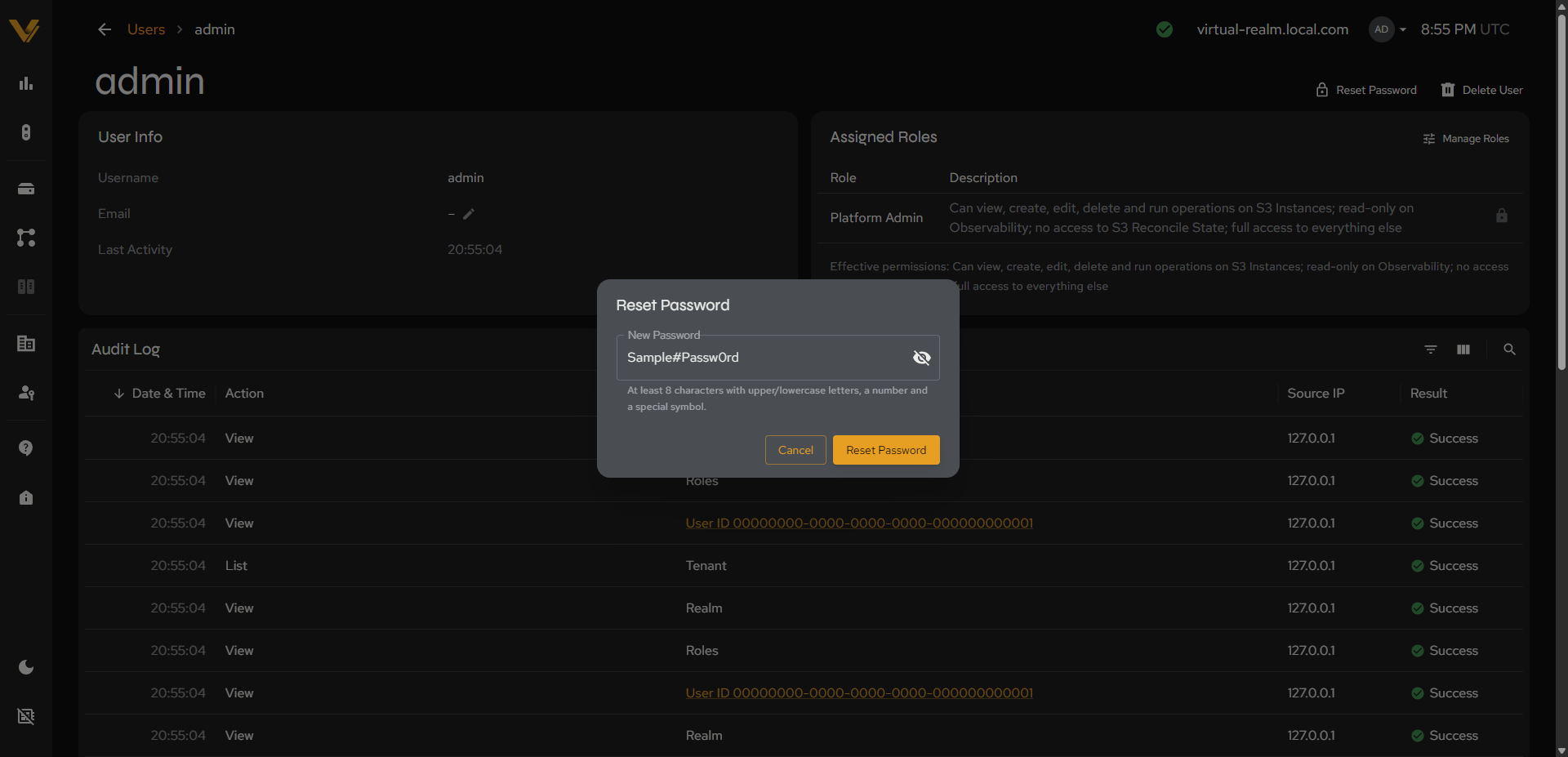This screenshot has height=757, width=1568.
Task: Open the storage drive sidebar icon
Action: click(x=26, y=189)
